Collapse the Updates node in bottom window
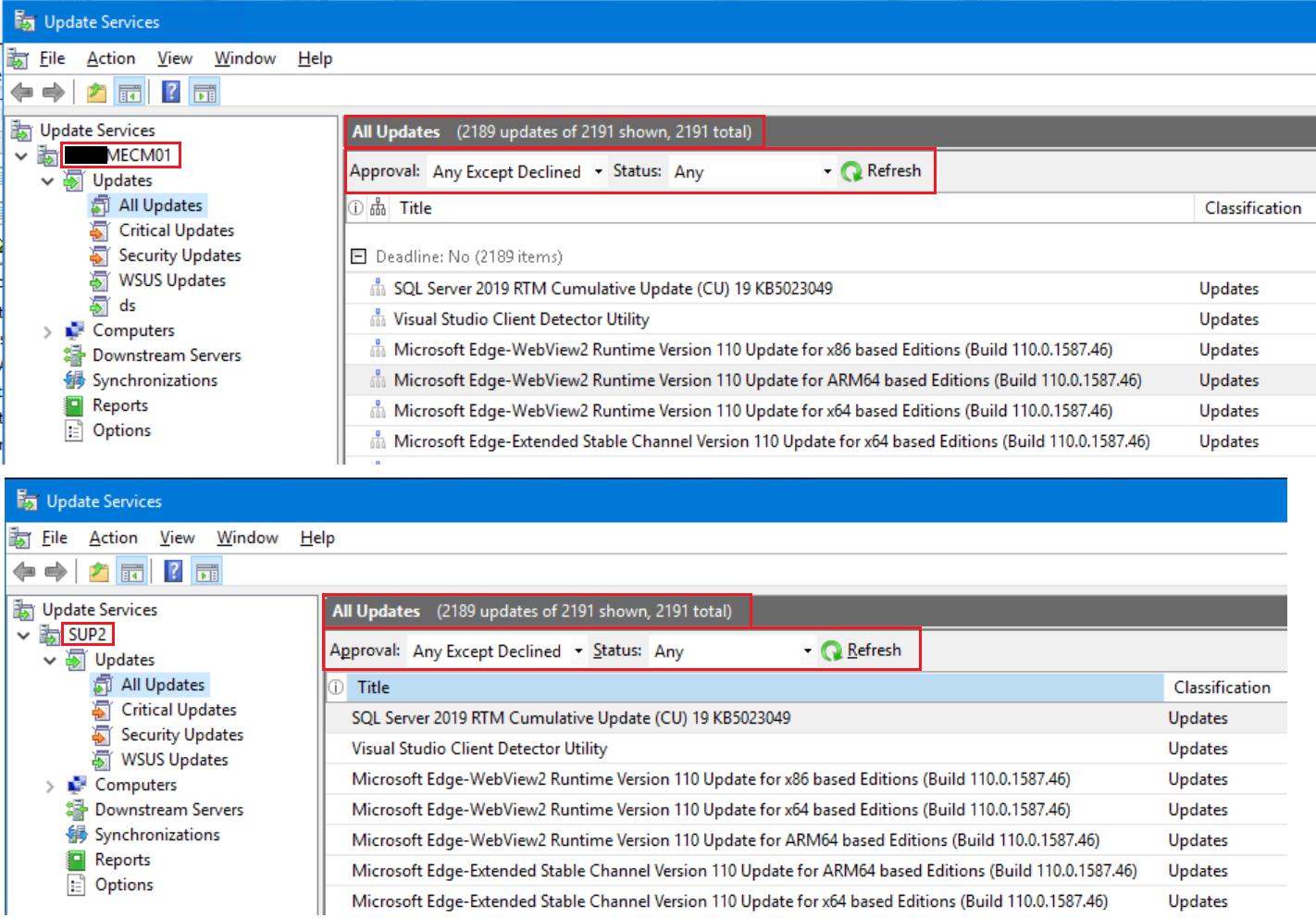 click(50, 660)
